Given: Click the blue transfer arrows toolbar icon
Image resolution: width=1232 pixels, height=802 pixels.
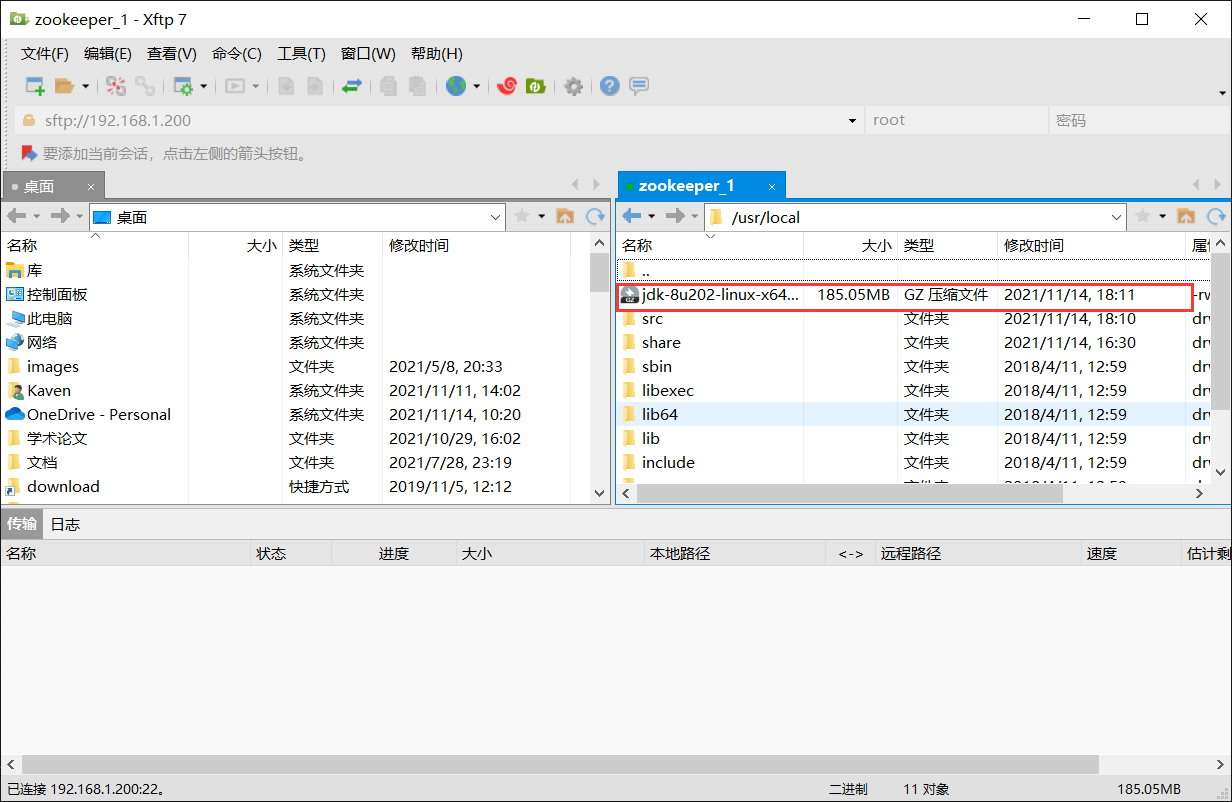Looking at the screenshot, I should click(352, 86).
